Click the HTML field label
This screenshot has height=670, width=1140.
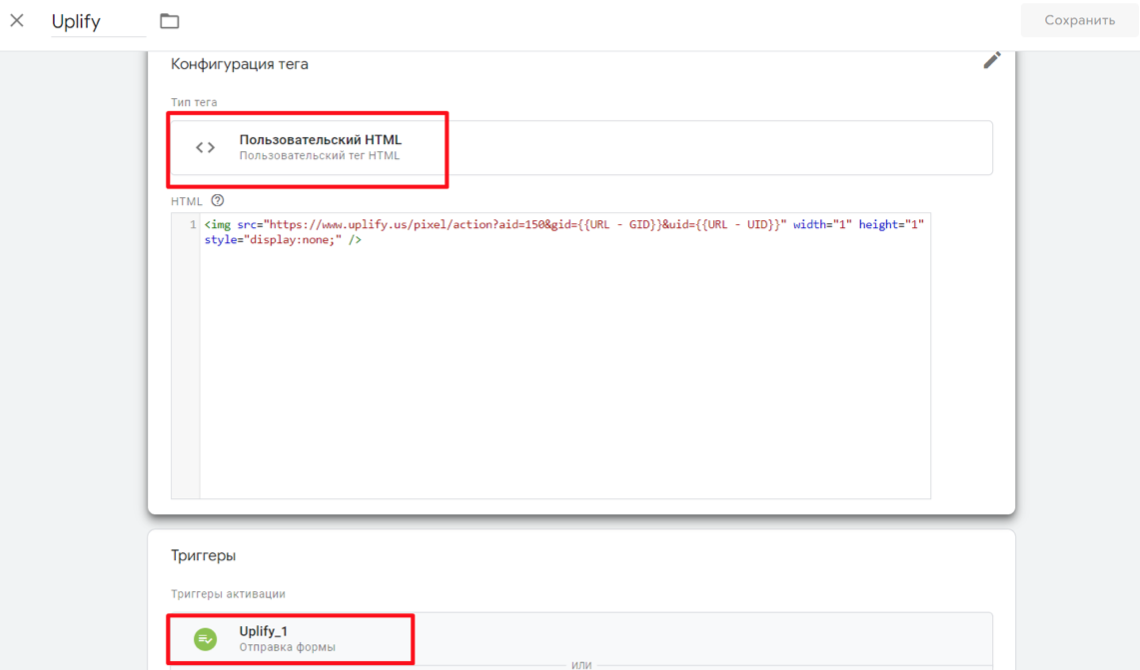click(186, 201)
